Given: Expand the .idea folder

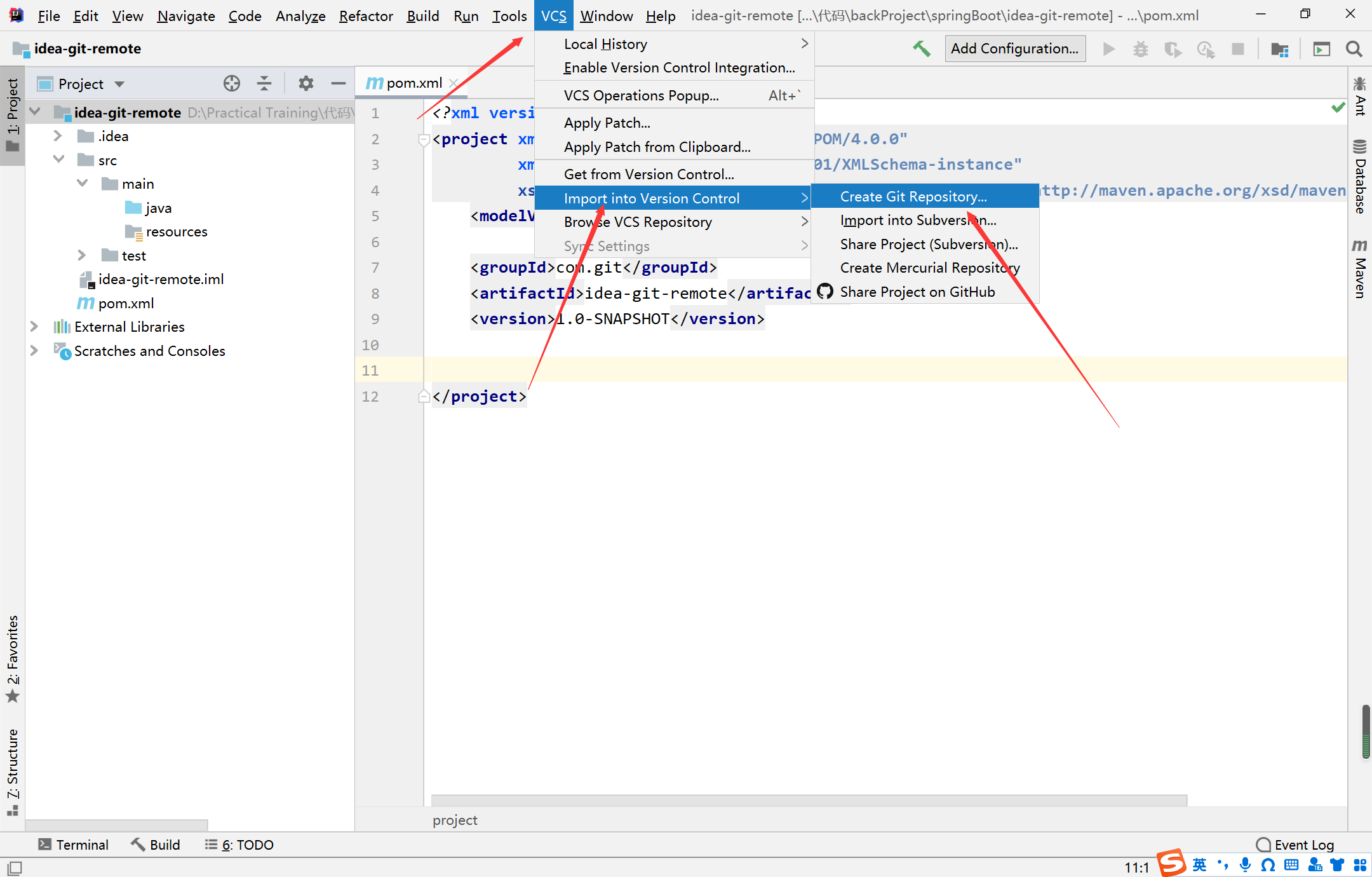Looking at the screenshot, I should tap(58, 136).
